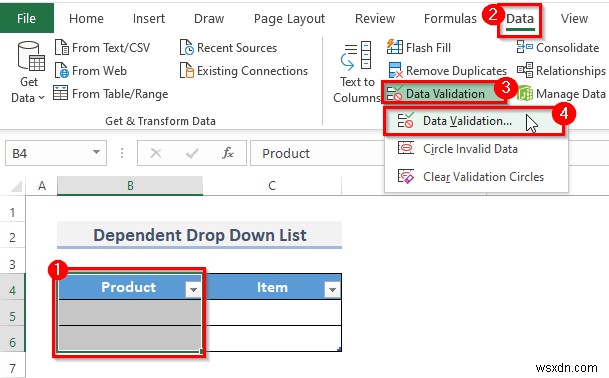The height and width of the screenshot is (378, 609).
Task: Select the Item header cell
Action: click(x=272, y=287)
